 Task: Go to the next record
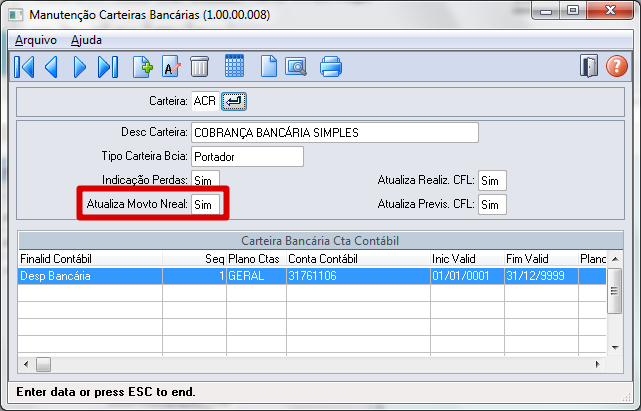click(80, 67)
